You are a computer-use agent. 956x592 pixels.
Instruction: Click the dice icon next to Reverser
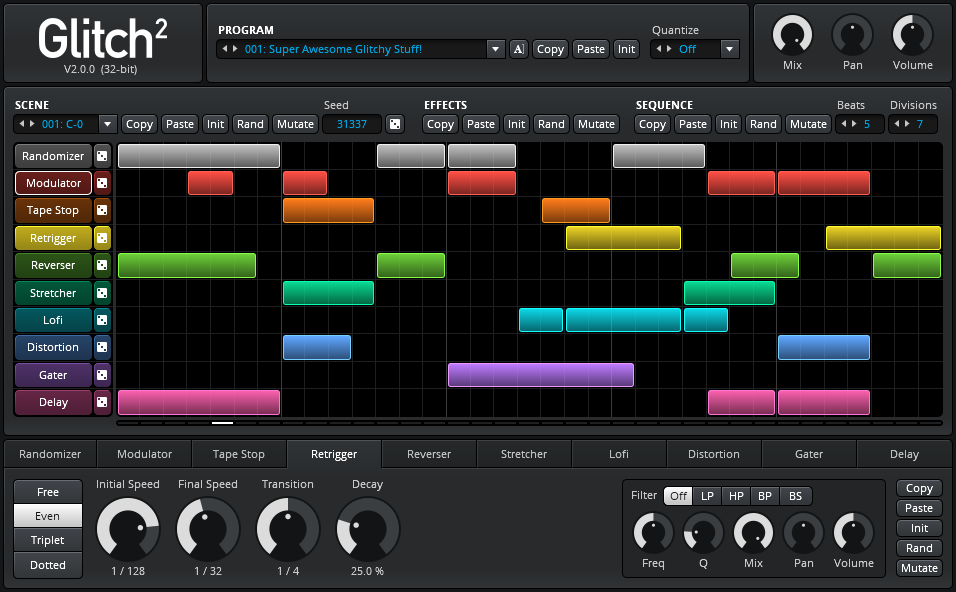[102, 265]
